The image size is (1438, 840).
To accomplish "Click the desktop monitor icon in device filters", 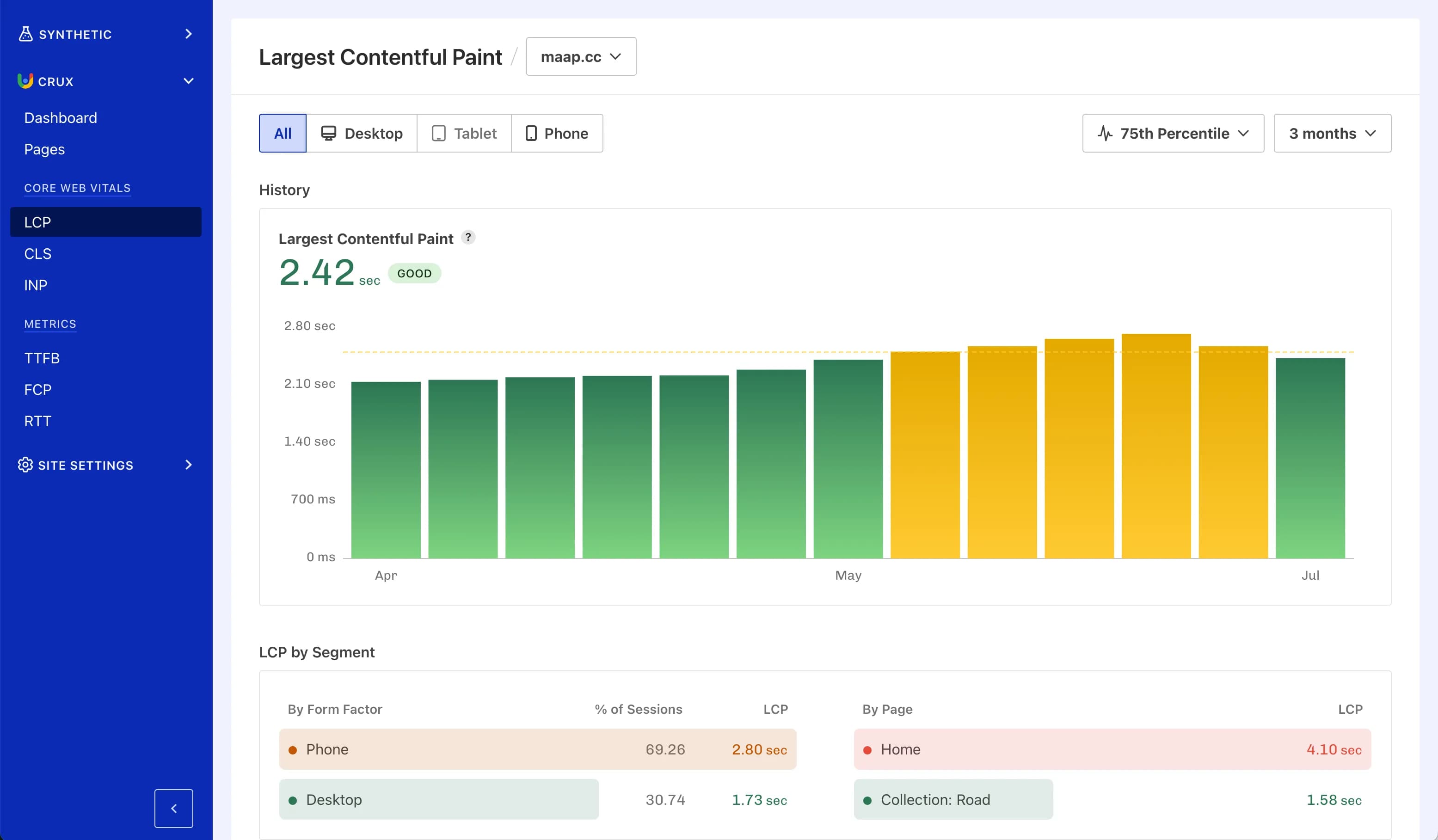I will point(329,133).
